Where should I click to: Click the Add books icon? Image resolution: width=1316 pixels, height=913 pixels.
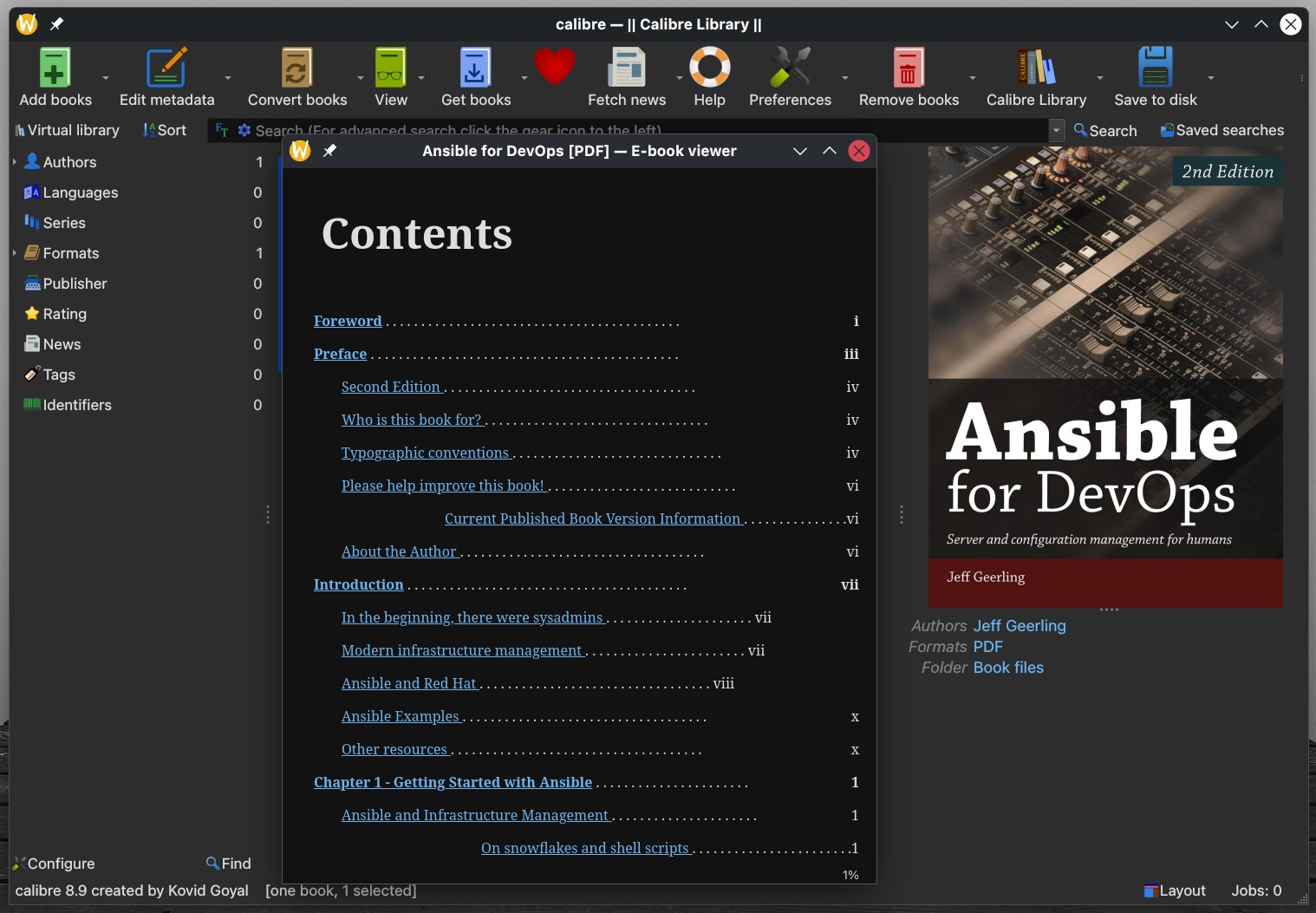tap(55, 68)
